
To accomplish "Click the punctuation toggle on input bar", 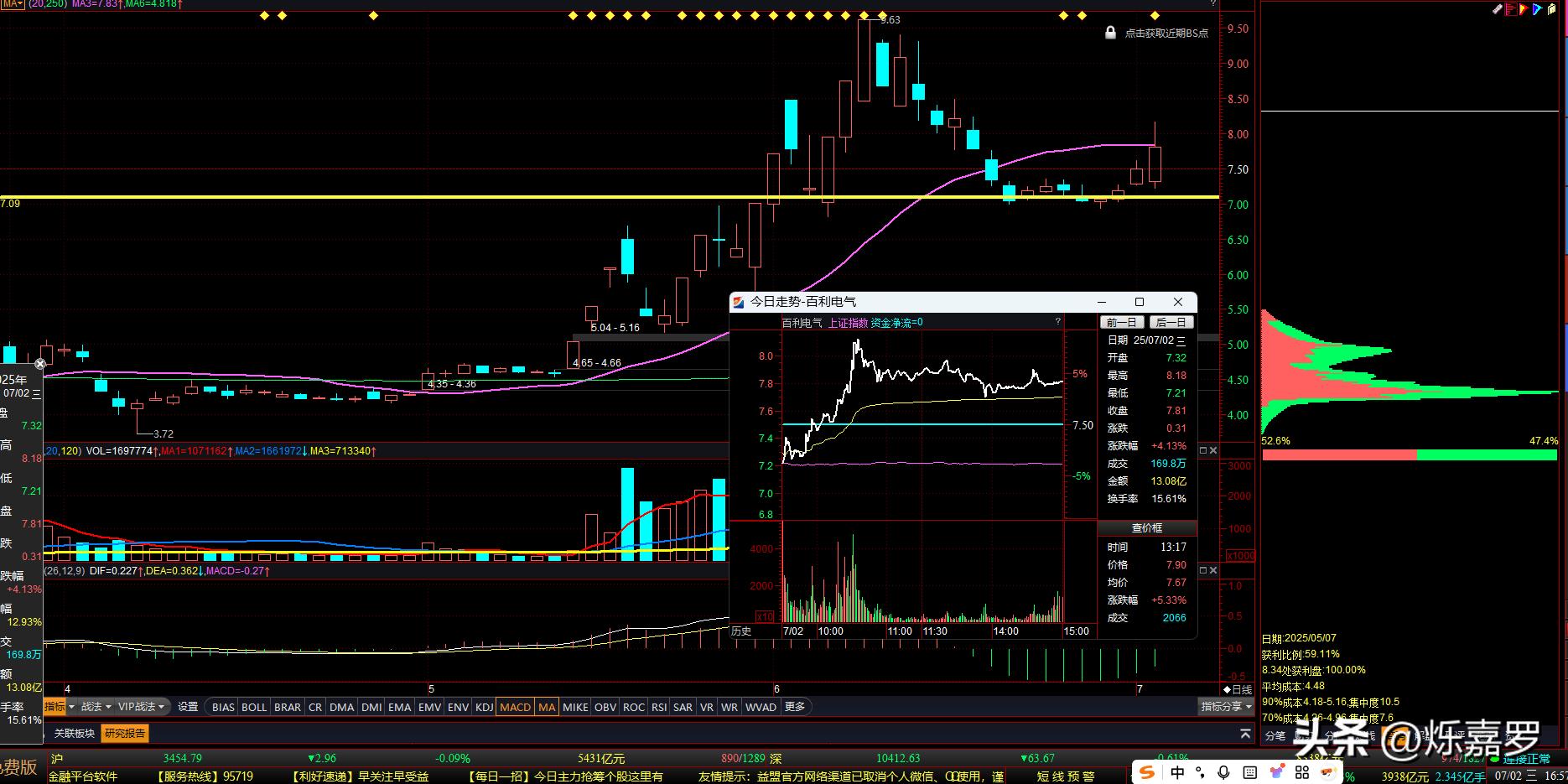I will pyautogui.click(x=1201, y=772).
